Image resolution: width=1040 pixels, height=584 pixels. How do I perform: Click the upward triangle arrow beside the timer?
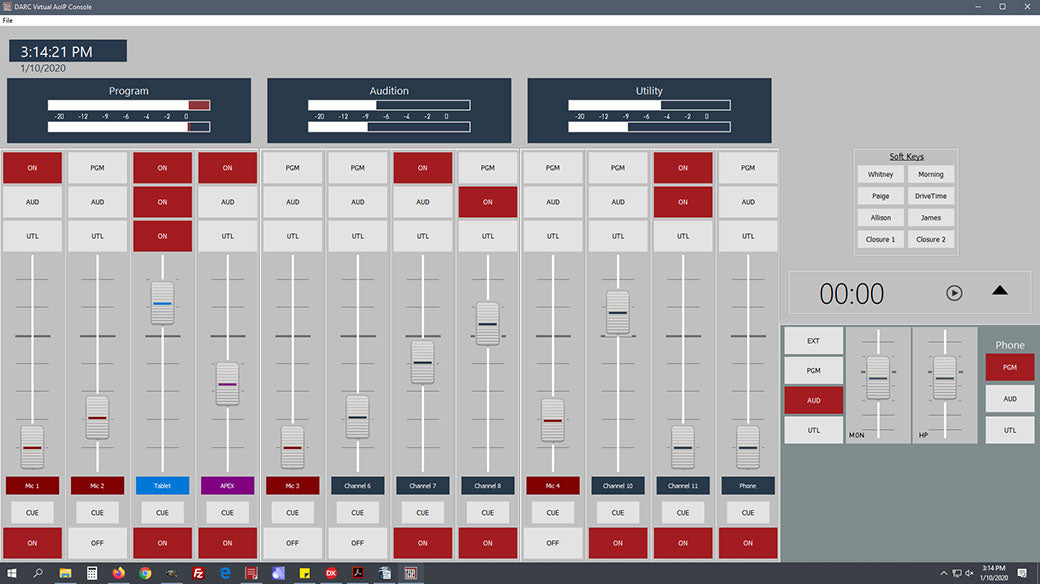1000,291
